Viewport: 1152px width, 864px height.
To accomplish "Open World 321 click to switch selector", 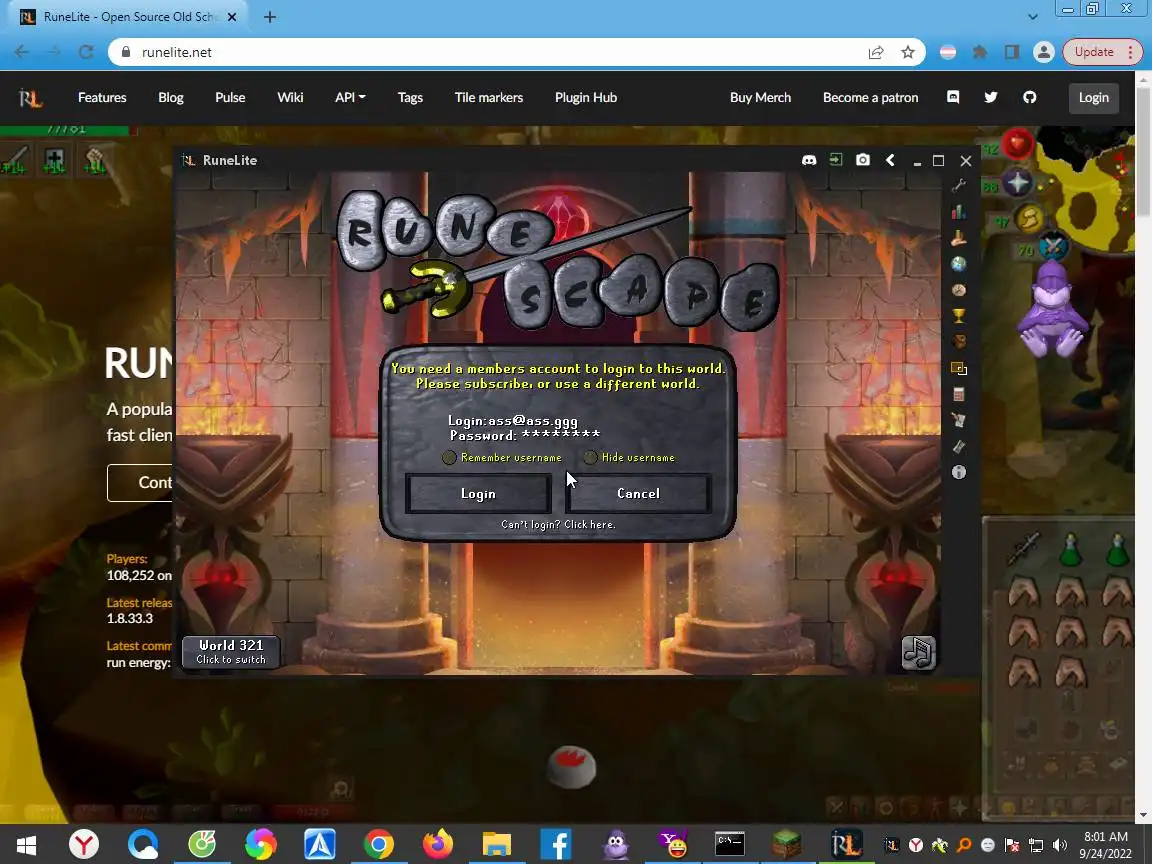I will coord(231,652).
